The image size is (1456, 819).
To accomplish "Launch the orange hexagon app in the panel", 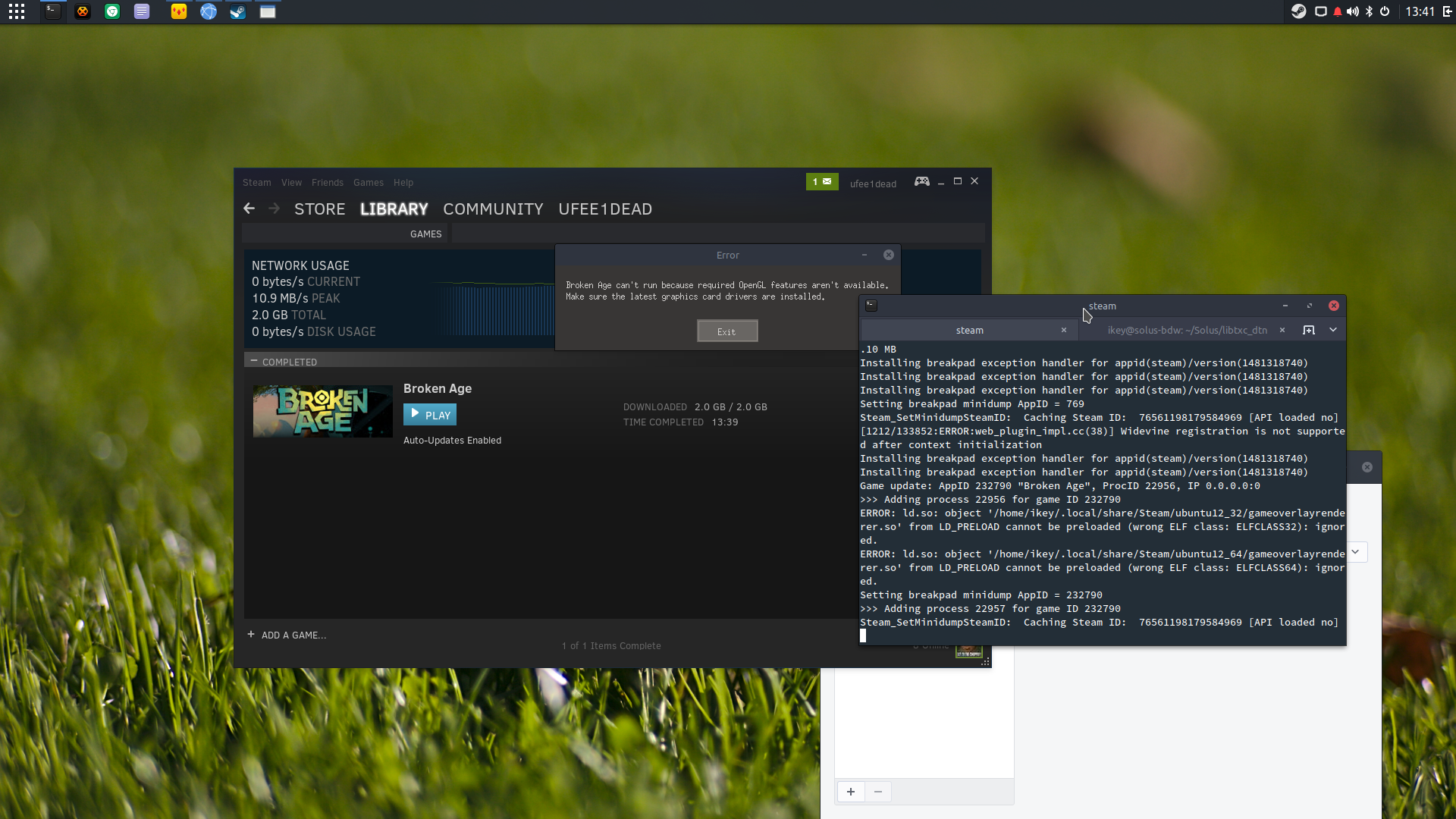I will [x=83, y=11].
